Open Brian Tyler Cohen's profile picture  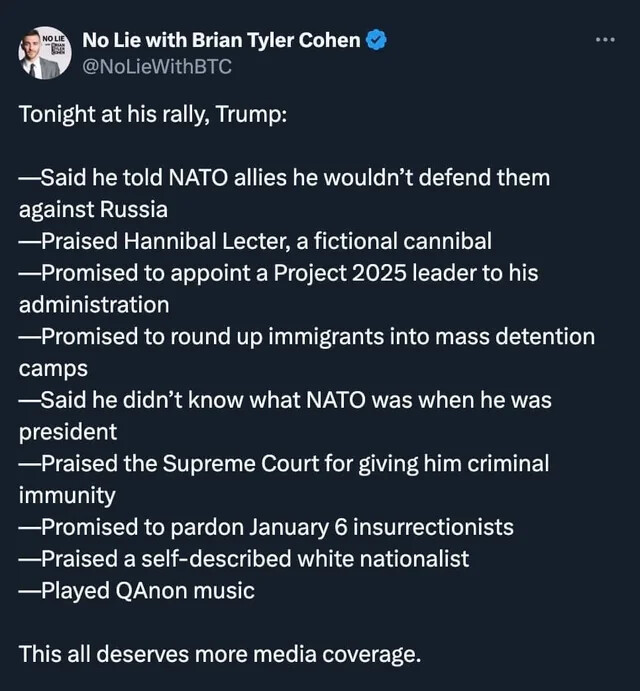45,53
